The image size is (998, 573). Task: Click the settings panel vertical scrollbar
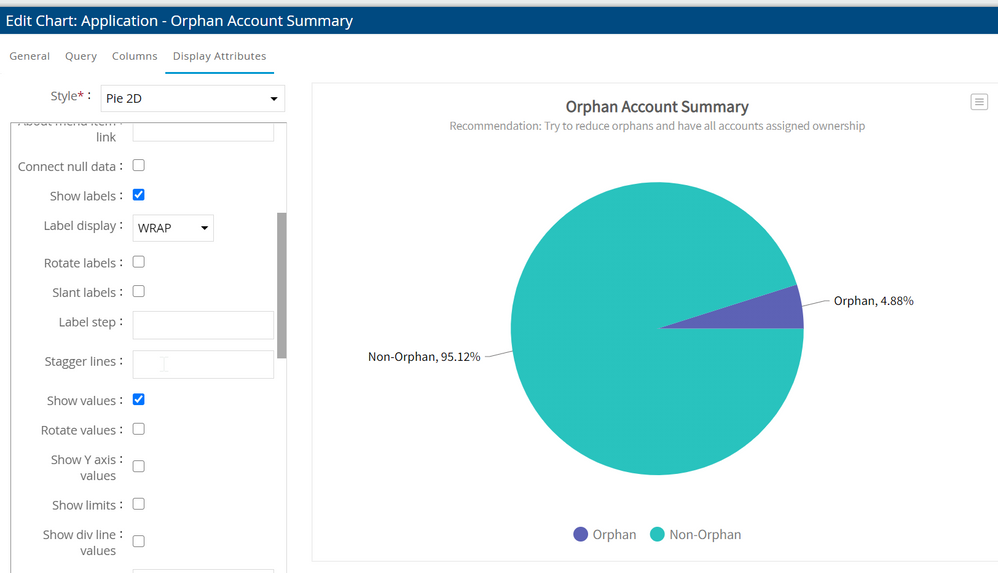282,285
